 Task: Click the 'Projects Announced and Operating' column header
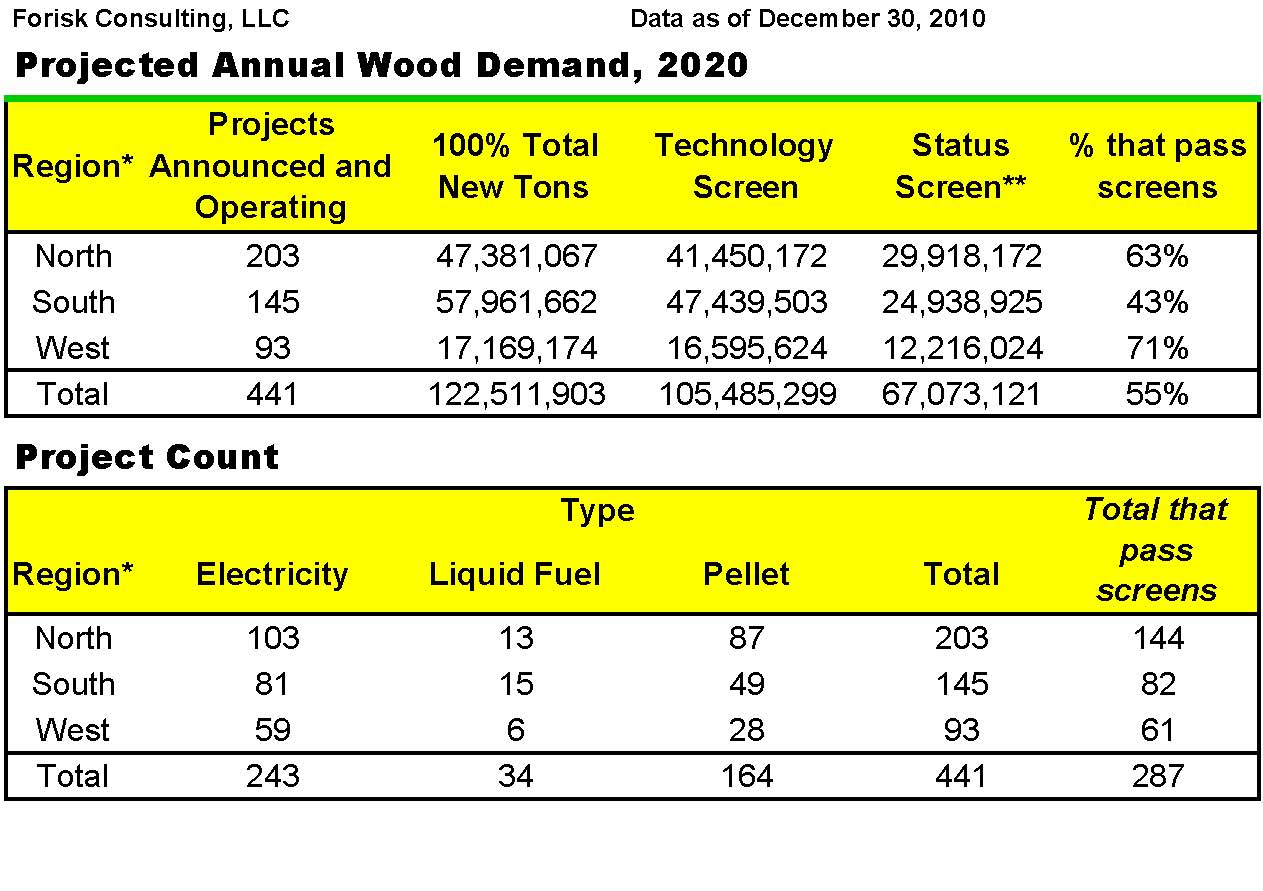270,166
